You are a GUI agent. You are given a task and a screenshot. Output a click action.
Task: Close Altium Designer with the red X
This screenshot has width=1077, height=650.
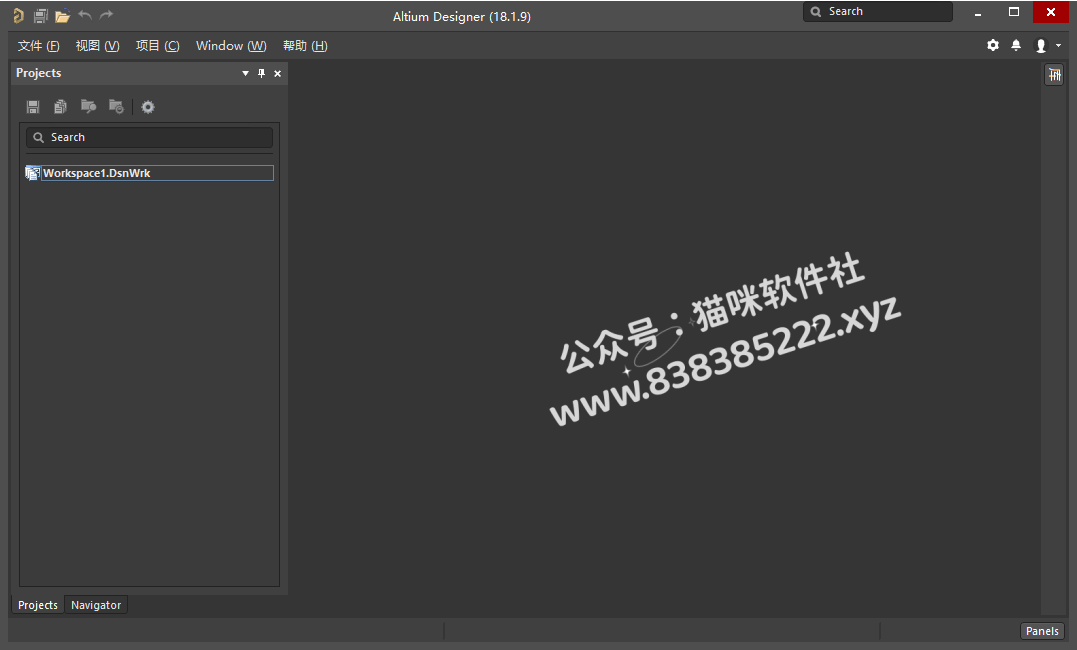[x=1051, y=12]
